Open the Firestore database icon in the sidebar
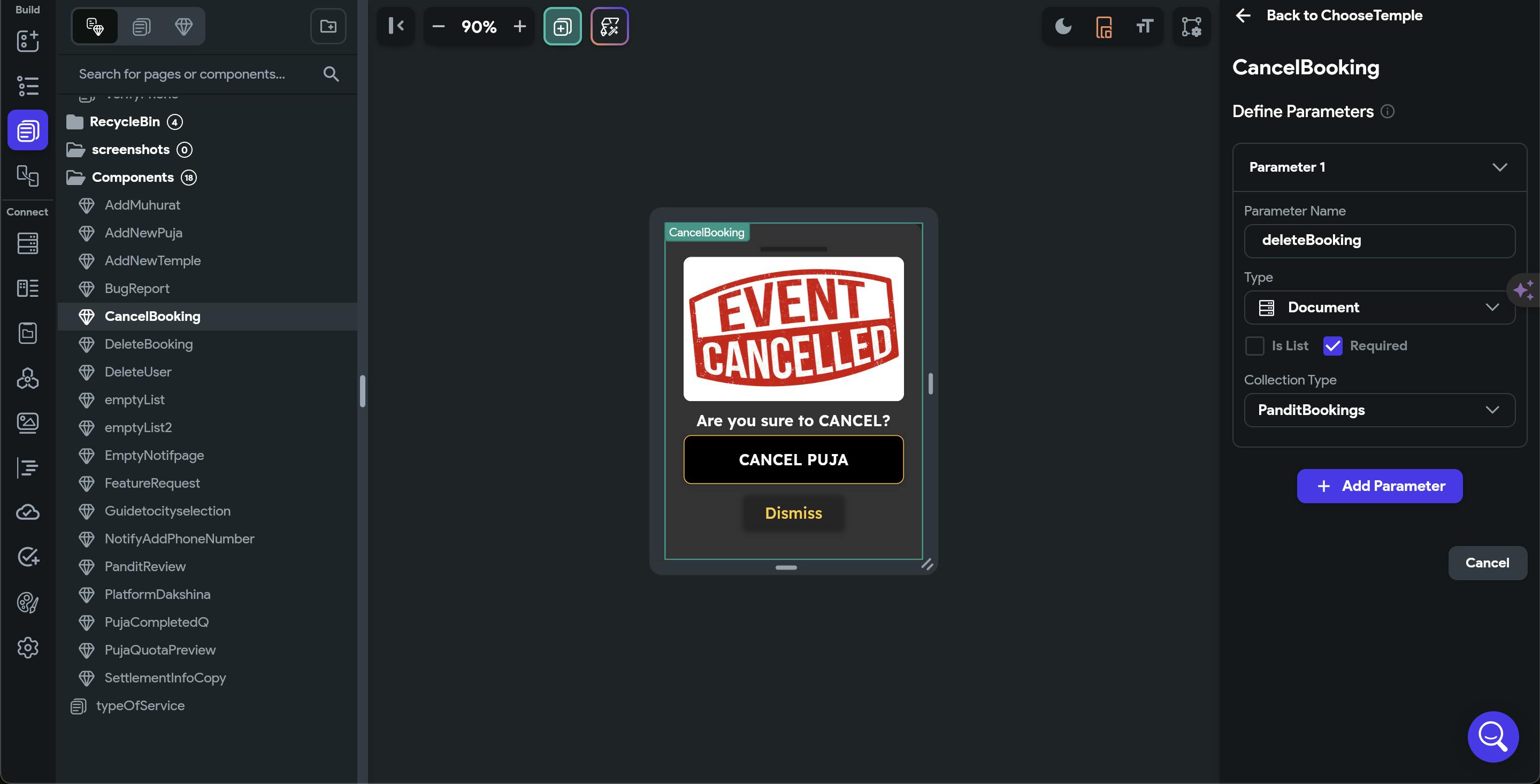 click(x=27, y=243)
